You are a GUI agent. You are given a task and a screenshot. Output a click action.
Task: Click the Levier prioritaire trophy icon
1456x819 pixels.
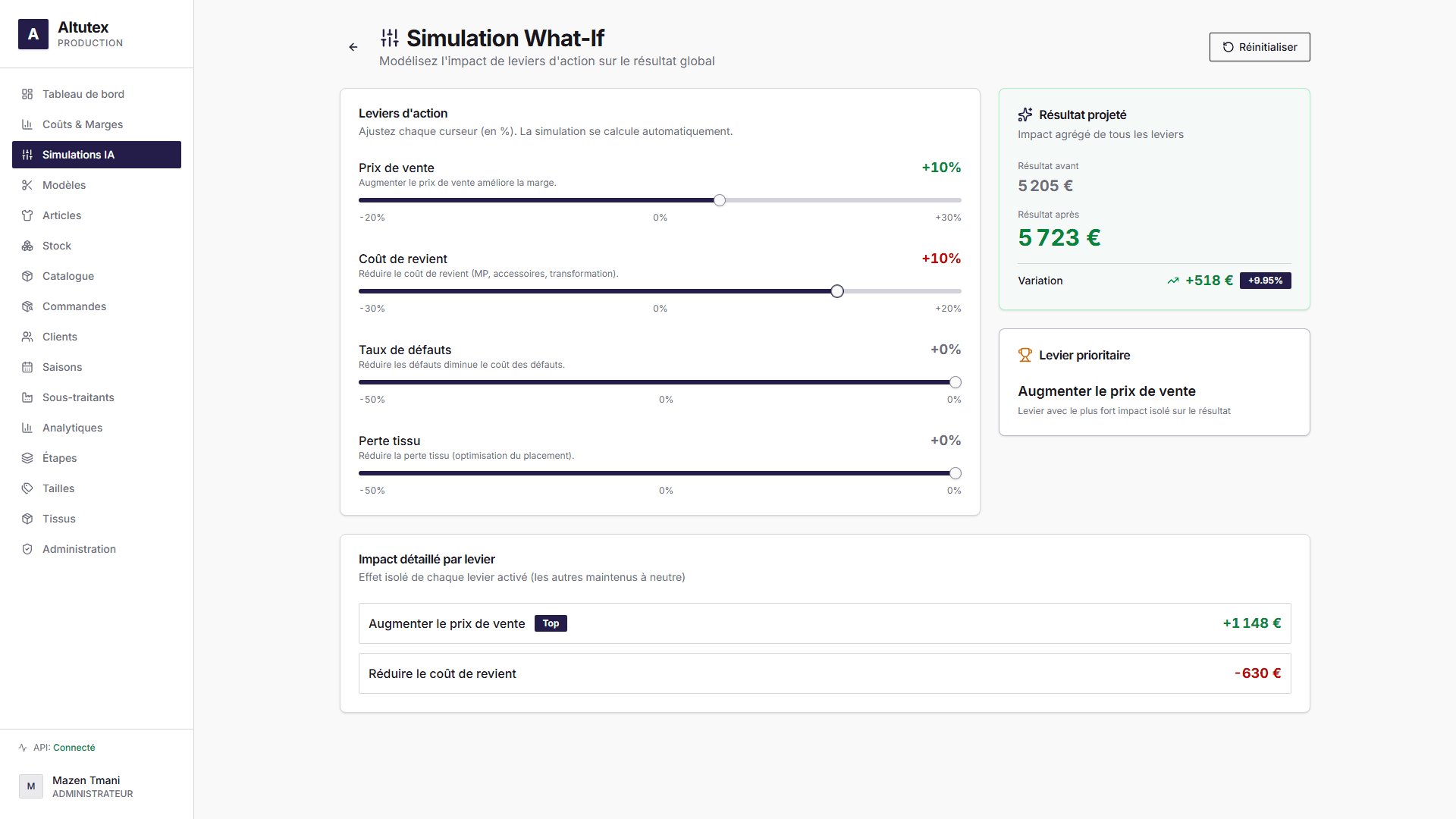[1025, 355]
